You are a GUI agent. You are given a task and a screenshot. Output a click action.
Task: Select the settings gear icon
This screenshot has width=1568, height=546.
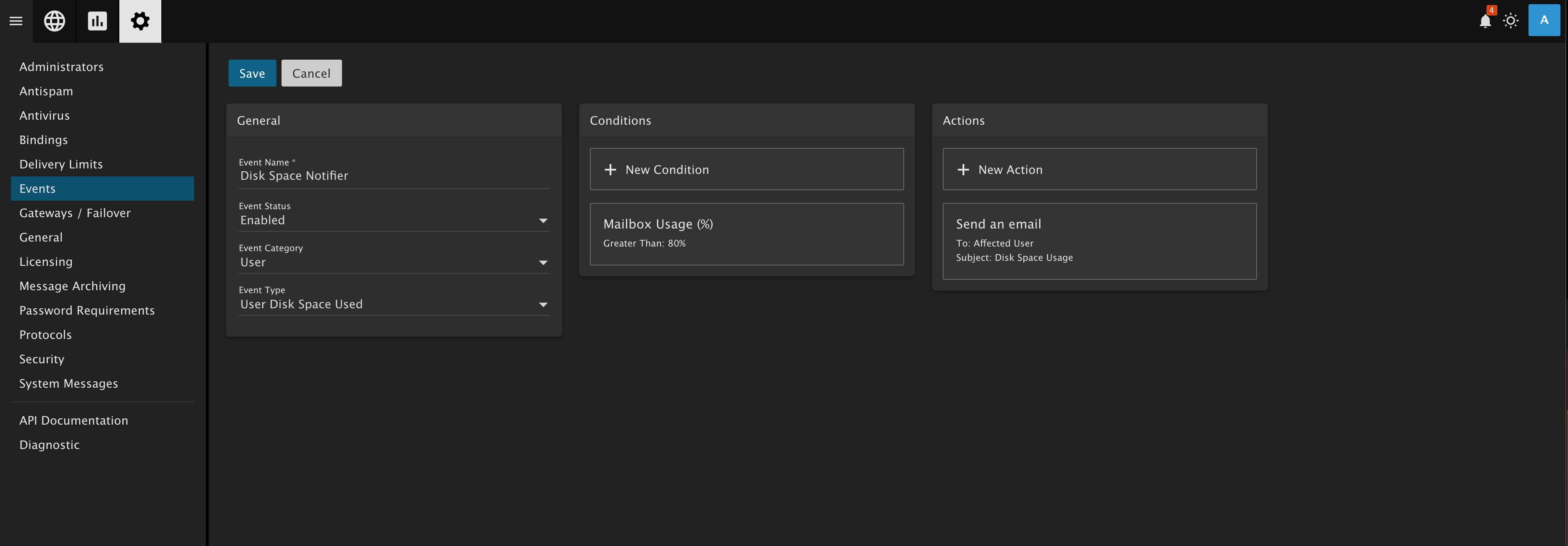click(140, 21)
